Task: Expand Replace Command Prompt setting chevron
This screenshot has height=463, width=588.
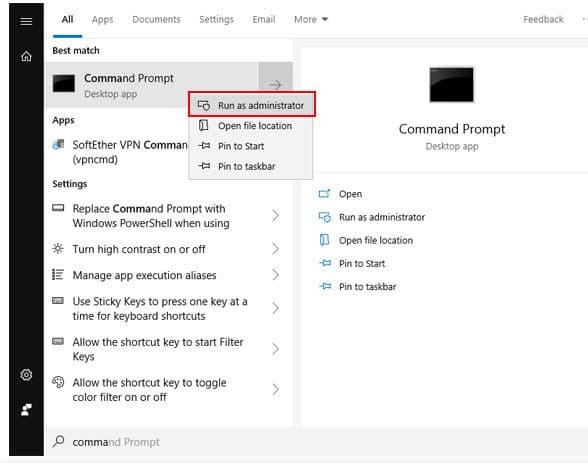Action: (x=276, y=216)
